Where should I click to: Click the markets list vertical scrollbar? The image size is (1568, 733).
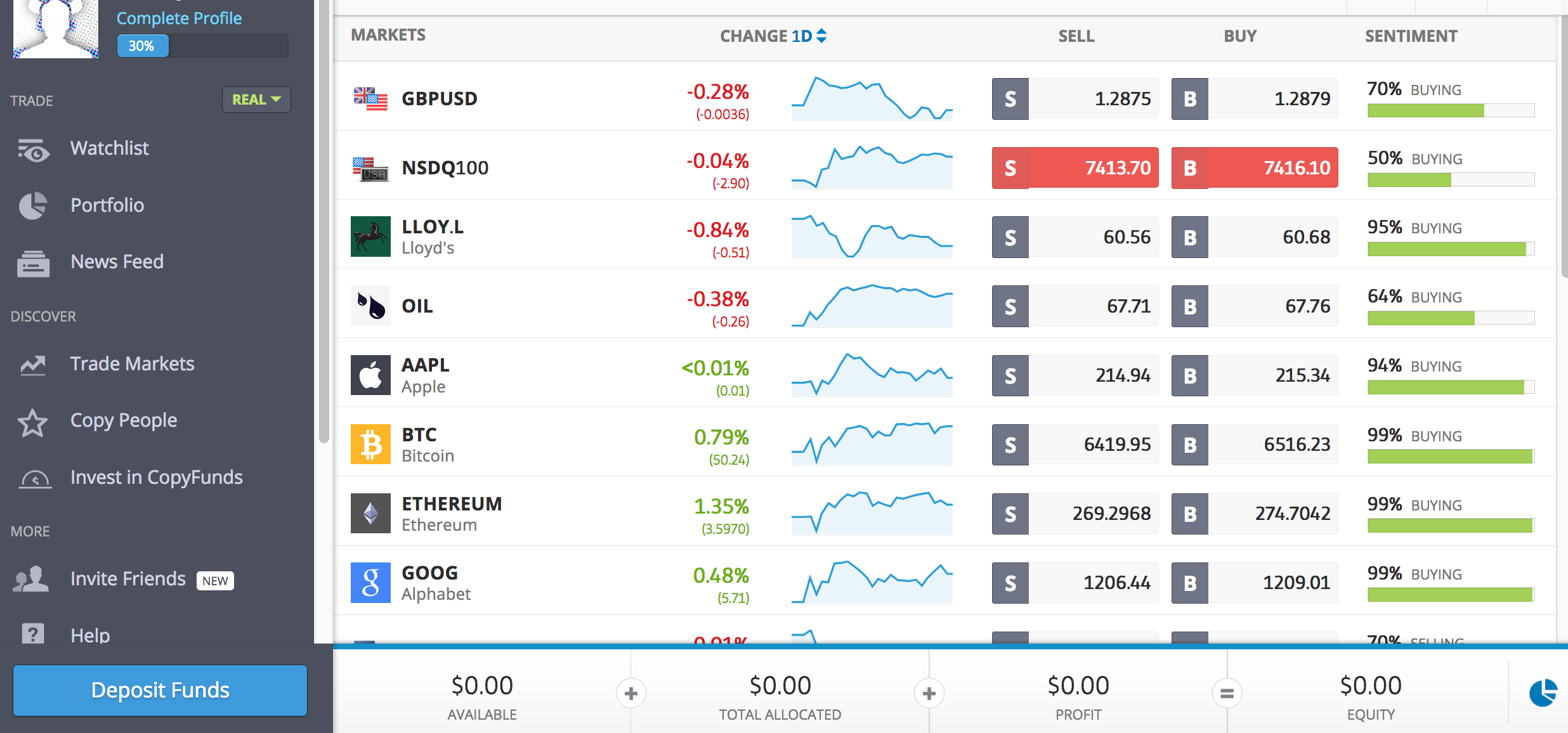1564,146
